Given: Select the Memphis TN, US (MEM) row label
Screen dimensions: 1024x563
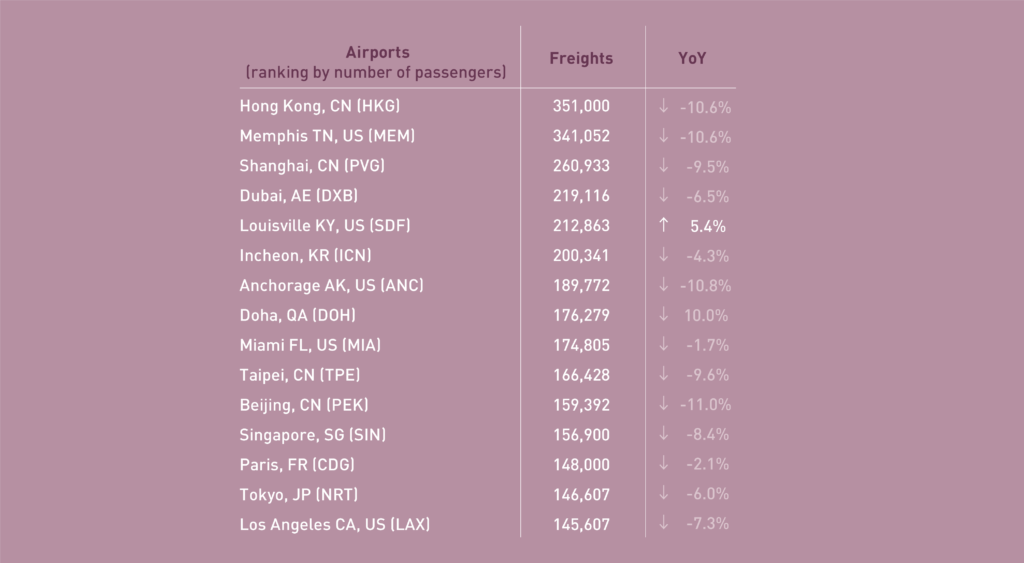Looking at the screenshot, I should click(327, 136).
